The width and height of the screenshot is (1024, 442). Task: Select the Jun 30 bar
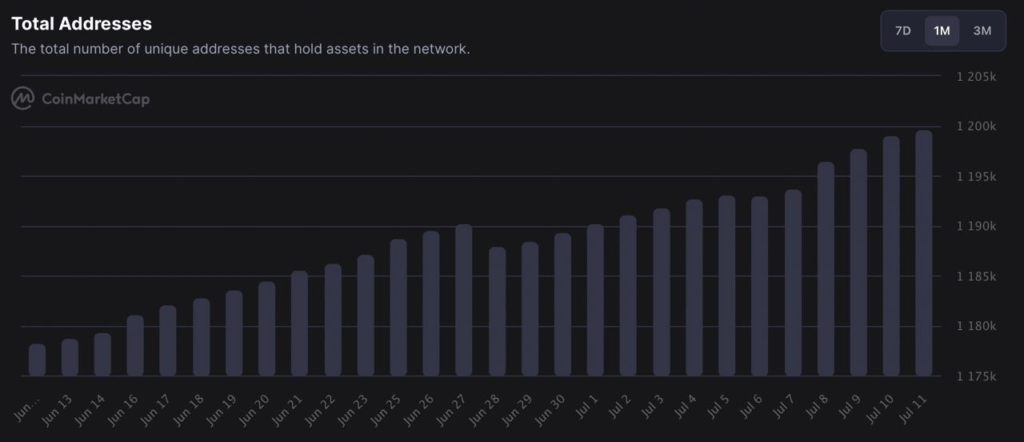(563, 305)
